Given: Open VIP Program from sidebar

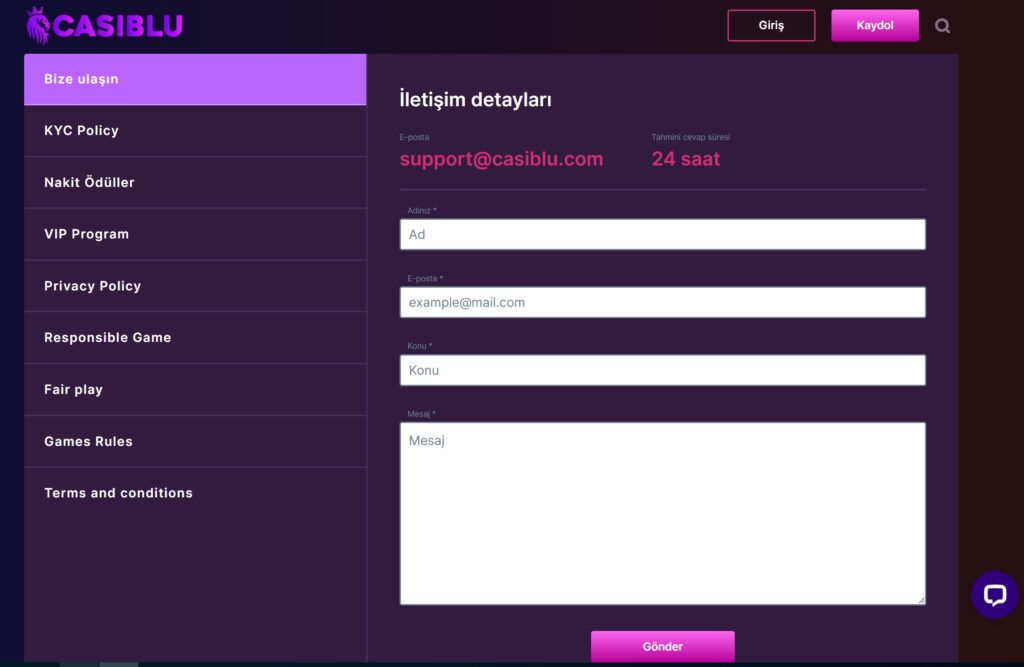Looking at the screenshot, I should [x=195, y=234].
